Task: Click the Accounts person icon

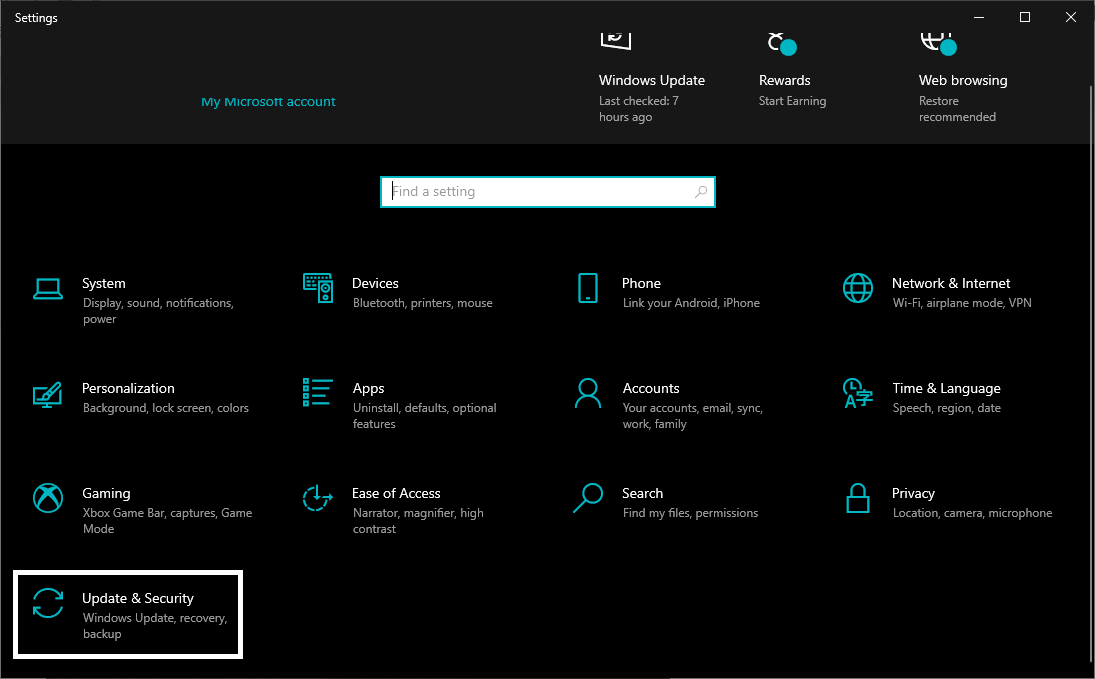Action: click(x=588, y=393)
